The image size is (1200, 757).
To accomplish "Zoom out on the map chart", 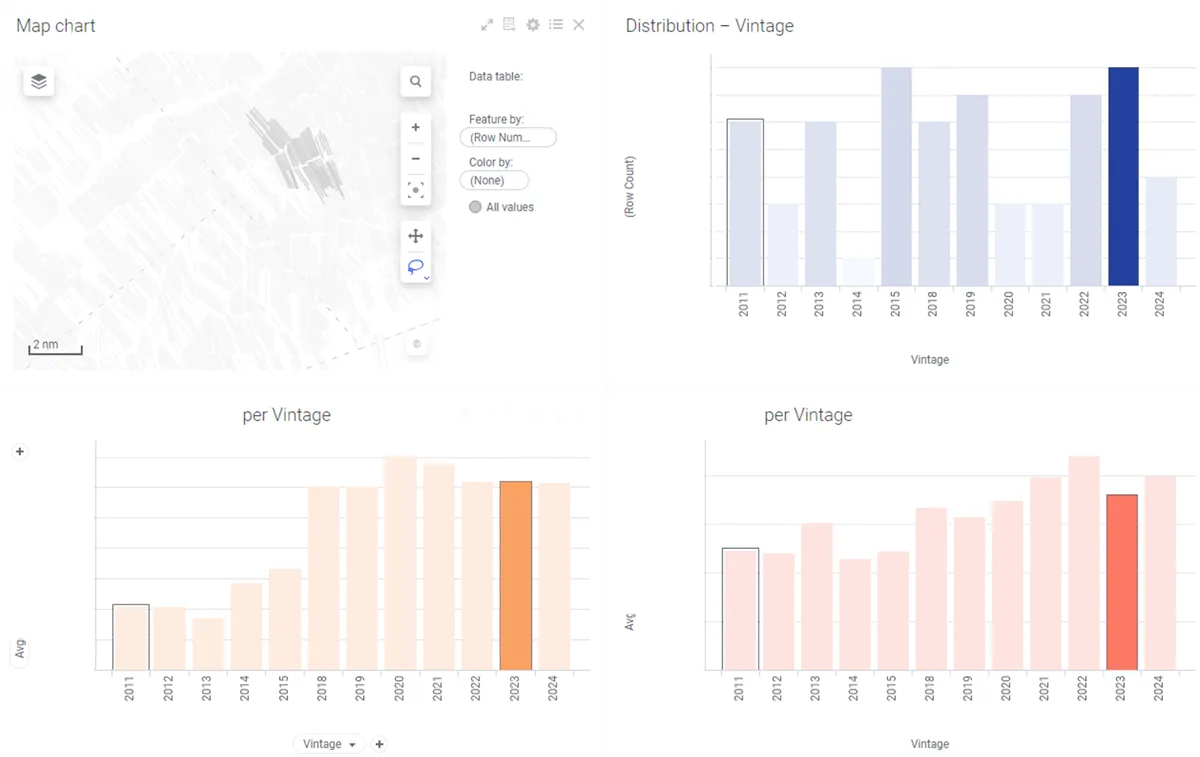I will pyautogui.click(x=416, y=159).
